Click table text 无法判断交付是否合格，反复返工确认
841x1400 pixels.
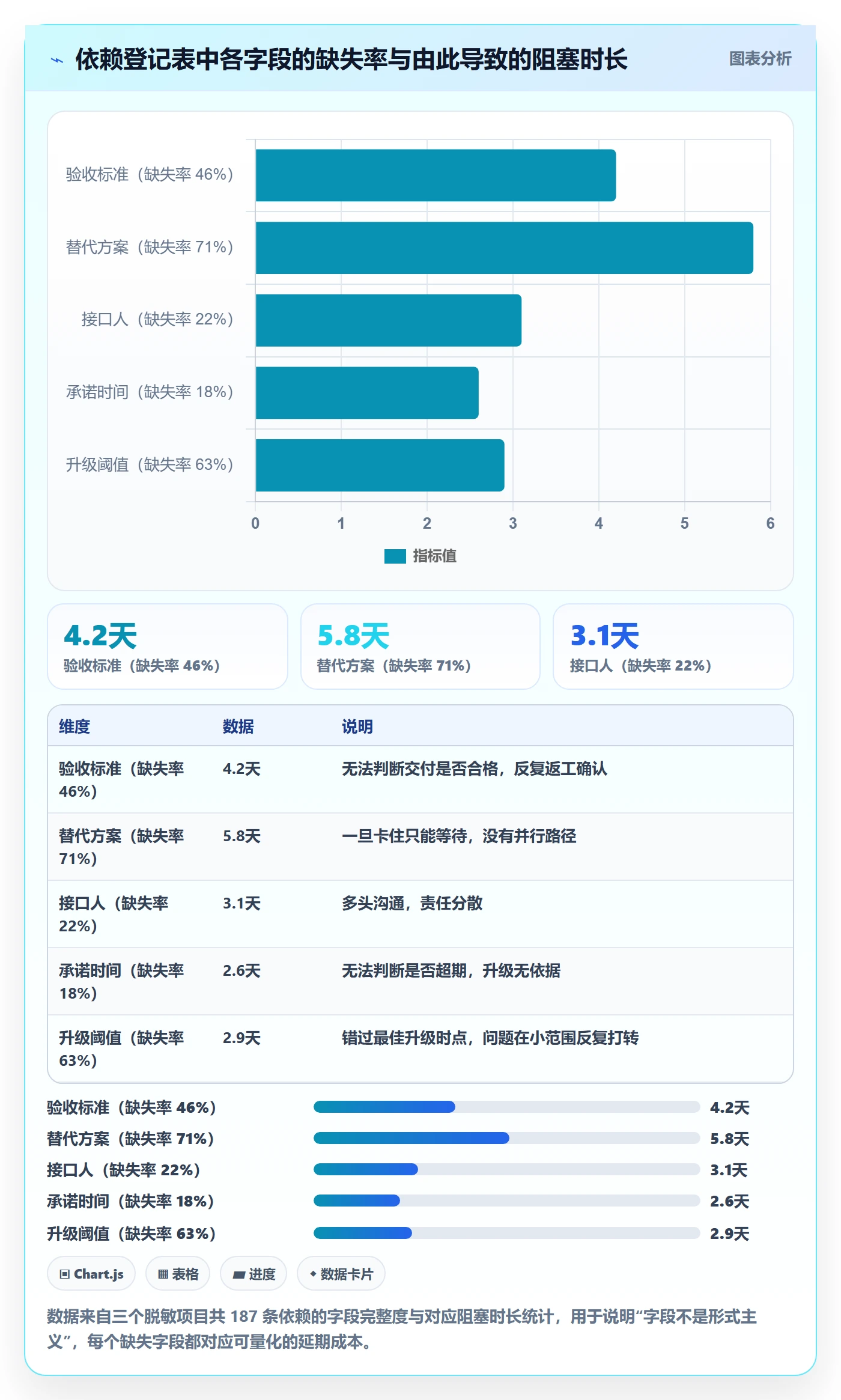point(475,768)
